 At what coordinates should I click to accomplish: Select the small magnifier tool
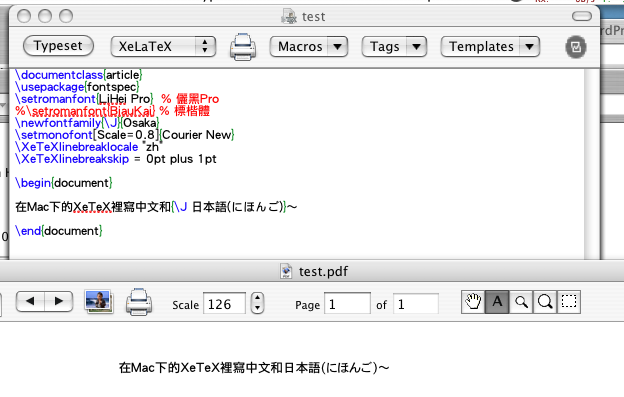521,302
